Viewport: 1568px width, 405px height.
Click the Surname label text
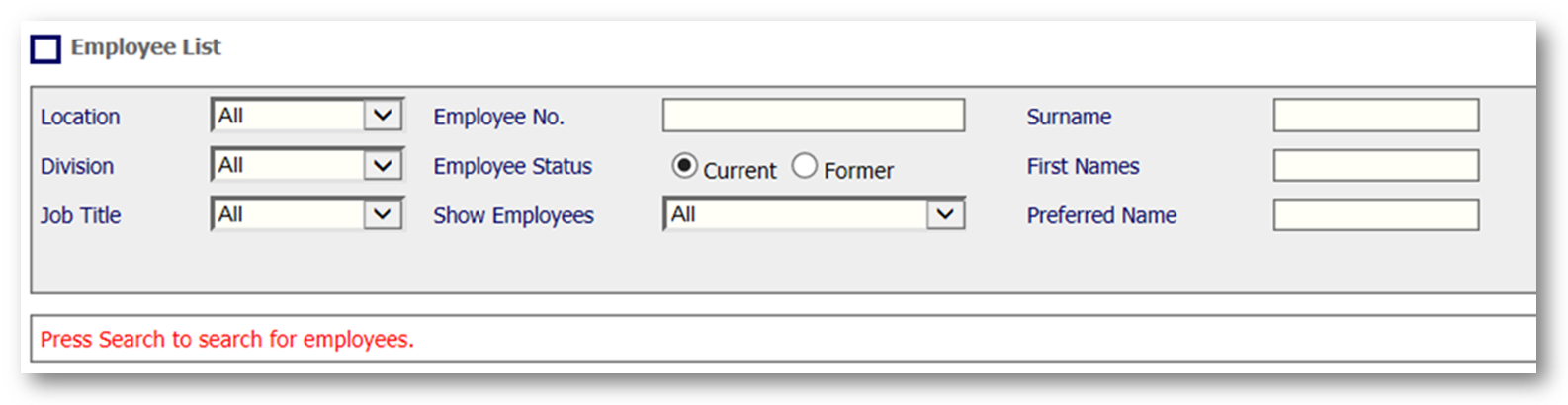pos(1069,117)
